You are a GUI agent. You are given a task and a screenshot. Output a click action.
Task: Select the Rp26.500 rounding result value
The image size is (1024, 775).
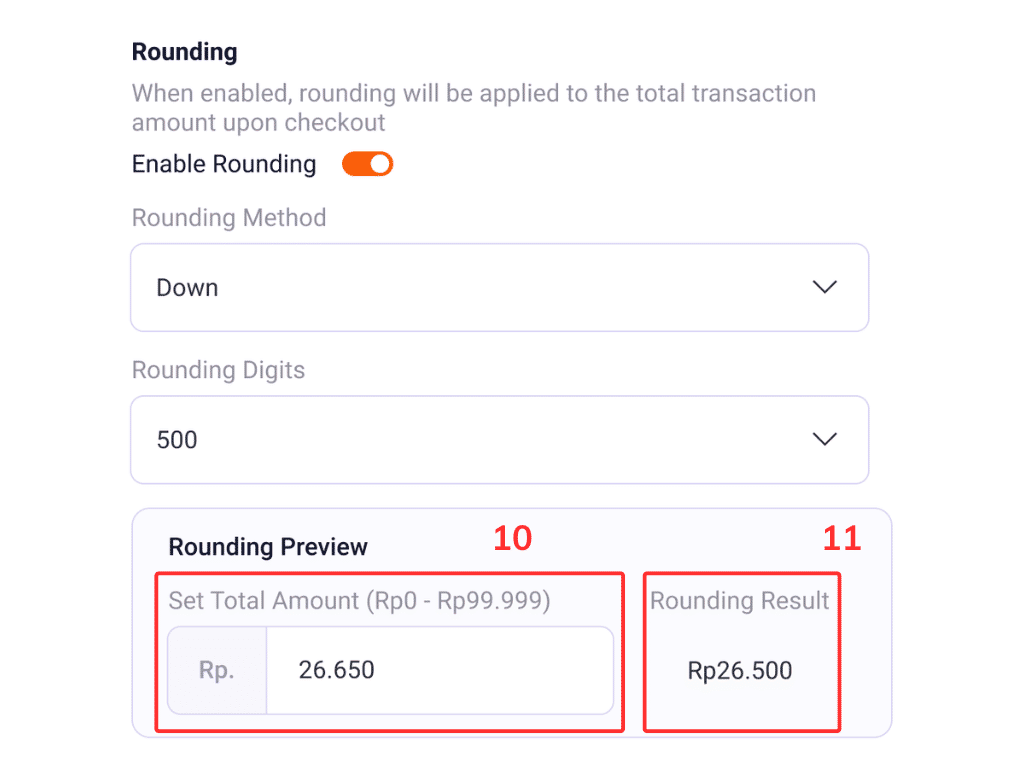(740, 671)
